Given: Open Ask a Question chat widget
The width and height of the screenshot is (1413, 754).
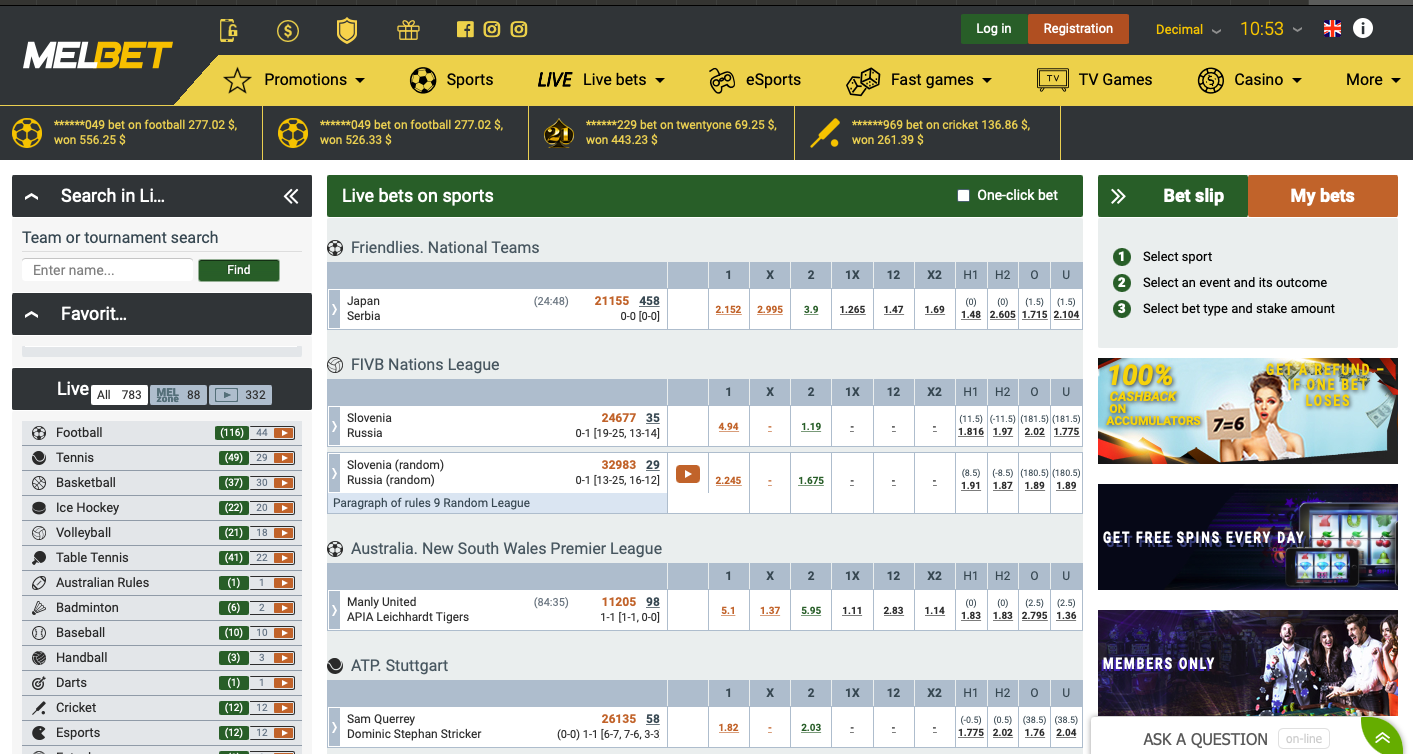Looking at the screenshot, I should click(1205, 739).
